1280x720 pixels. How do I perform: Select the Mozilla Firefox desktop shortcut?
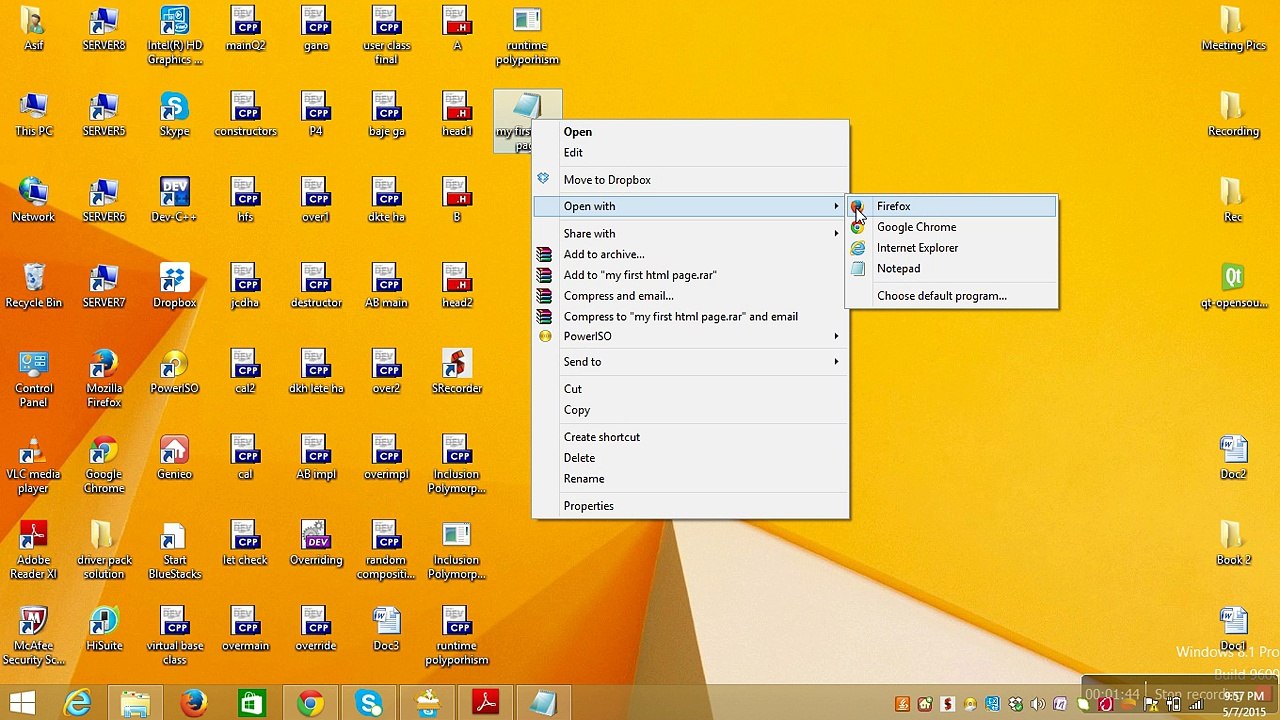click(104, 378)
